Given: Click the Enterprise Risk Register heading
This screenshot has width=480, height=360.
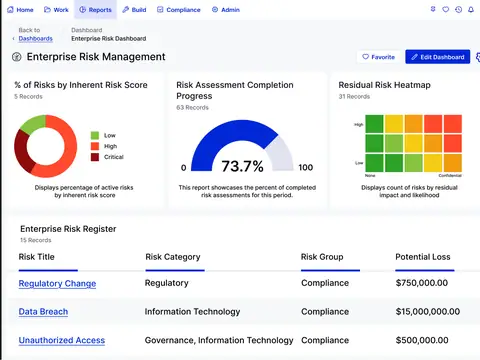Looking at the screenshot, I should (x=68, y=229).
